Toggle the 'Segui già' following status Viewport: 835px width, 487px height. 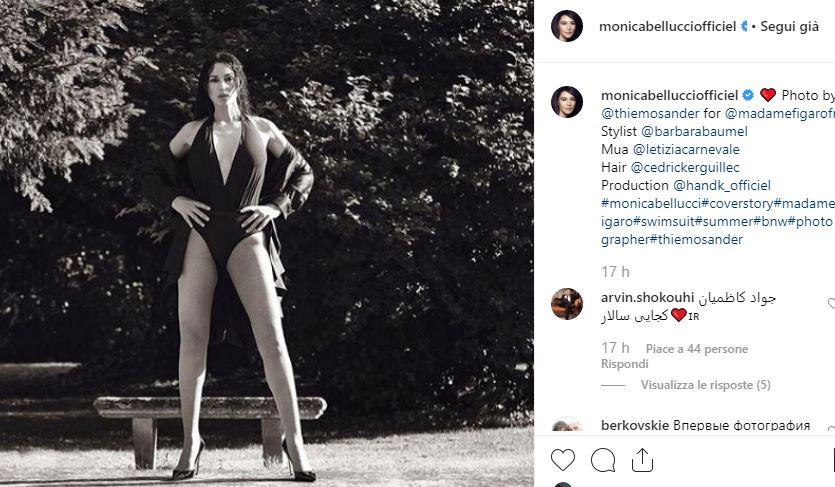coord(789,26)
